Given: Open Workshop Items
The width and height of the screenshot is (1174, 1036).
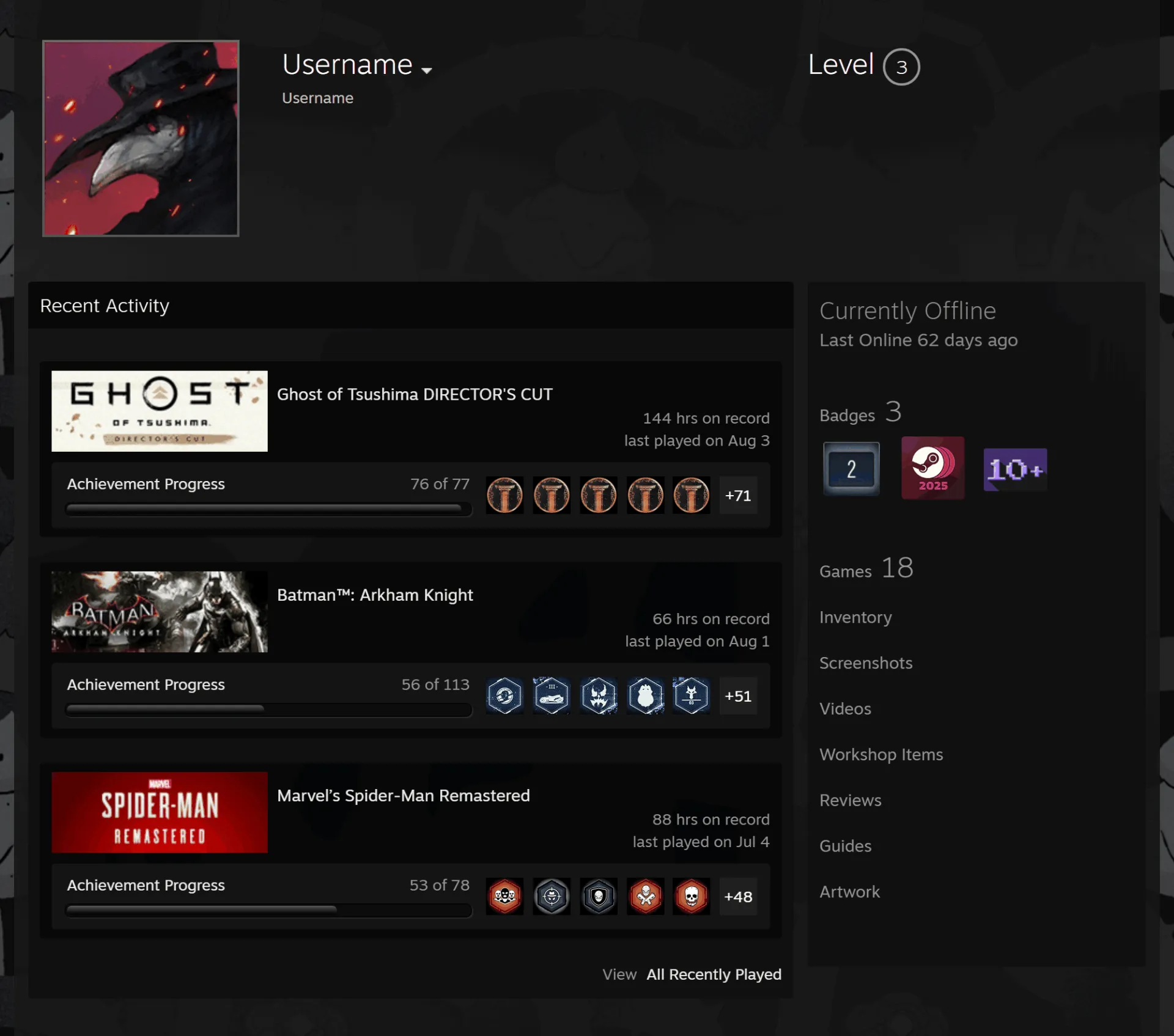Looking at the screenshot, I should coord(881,755).
